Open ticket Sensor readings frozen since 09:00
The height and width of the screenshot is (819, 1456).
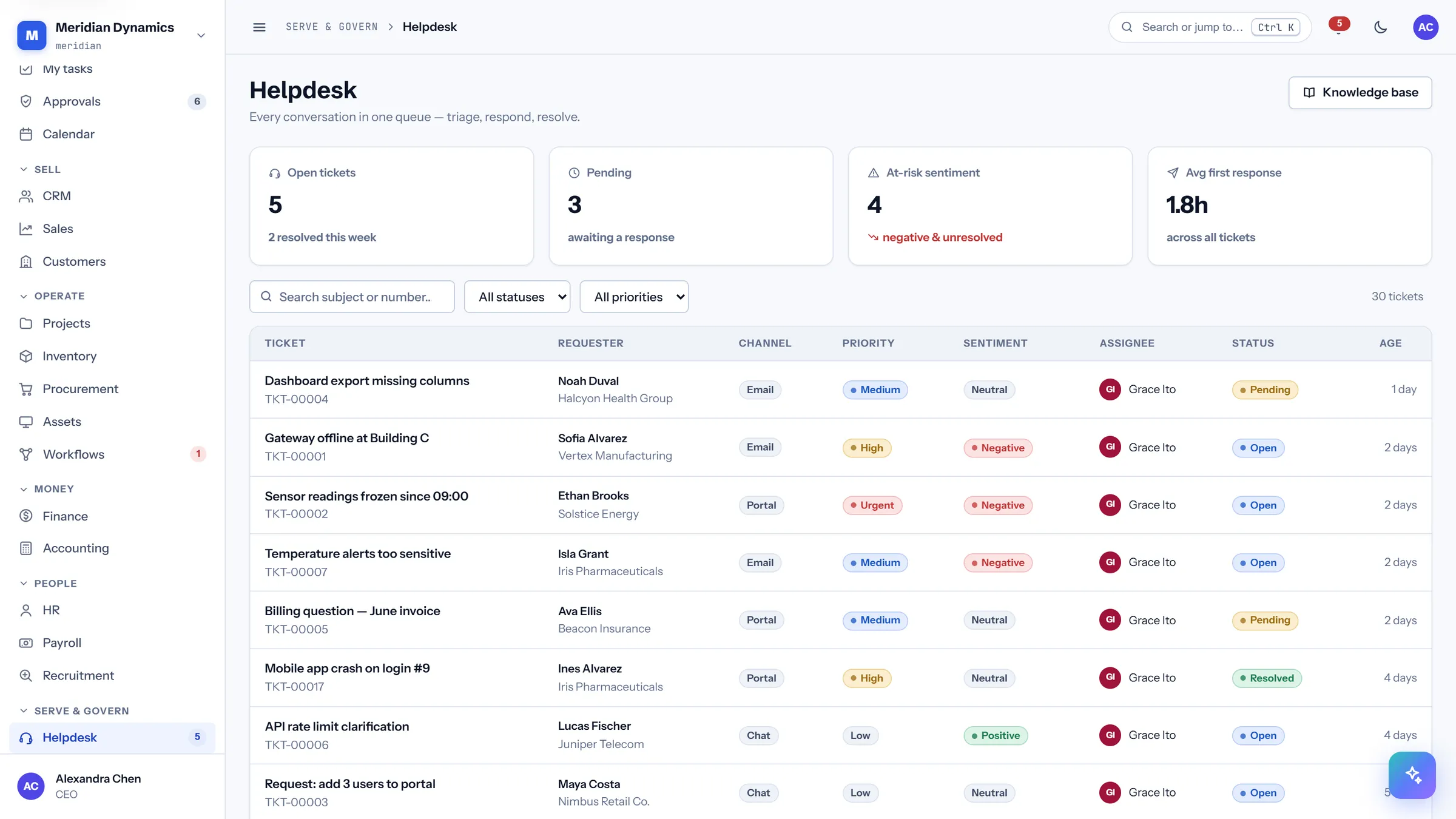(366, 496)
